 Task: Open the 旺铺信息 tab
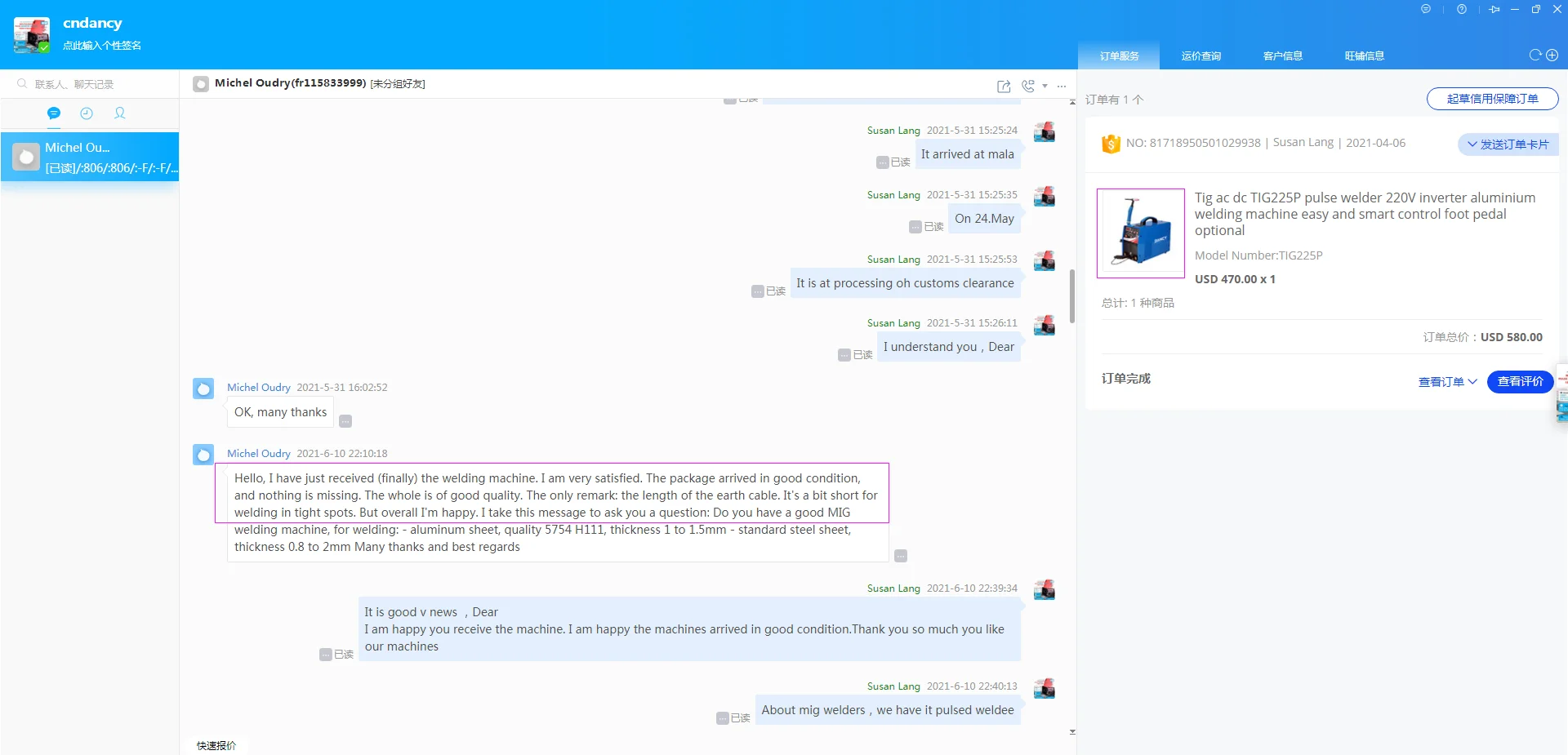(1364, 56)
